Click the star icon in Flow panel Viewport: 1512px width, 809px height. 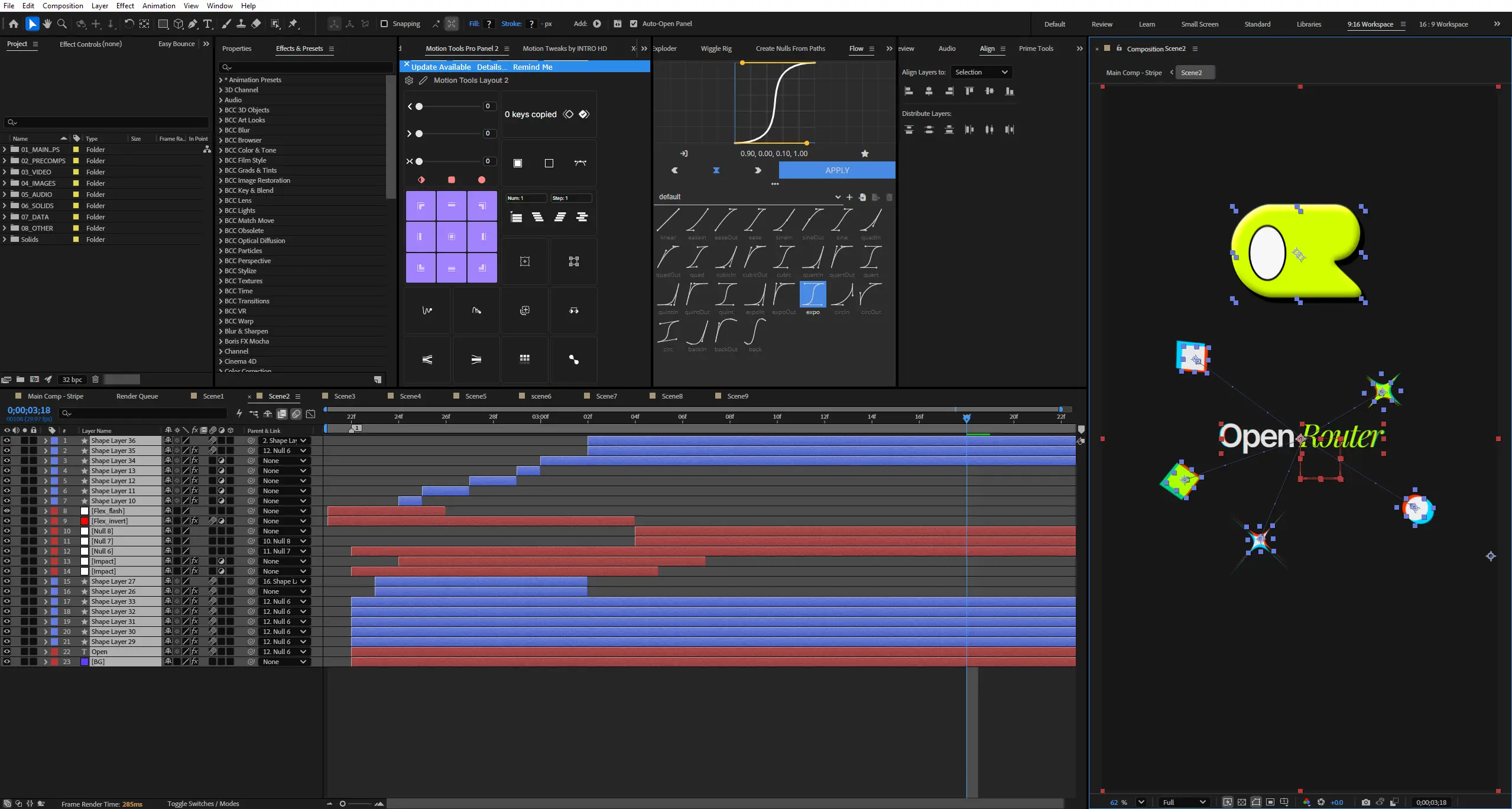click(x=865, y=154)
